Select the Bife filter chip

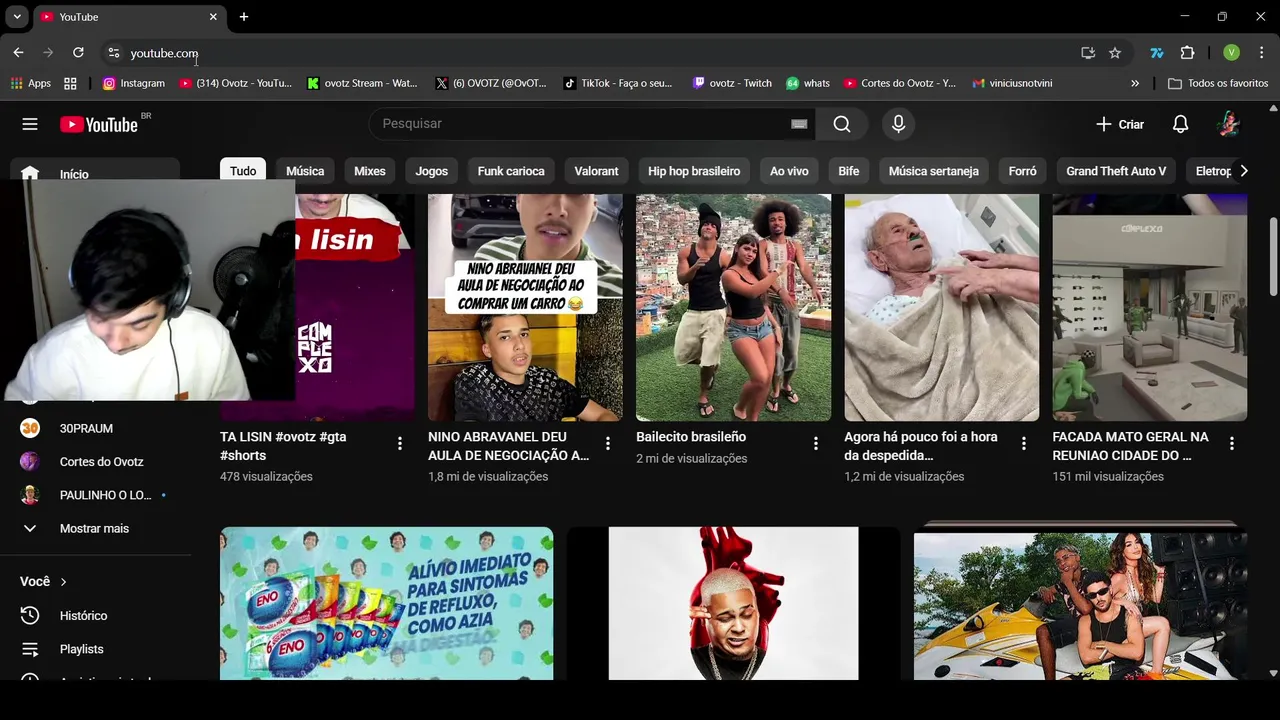tap(849, 171)
